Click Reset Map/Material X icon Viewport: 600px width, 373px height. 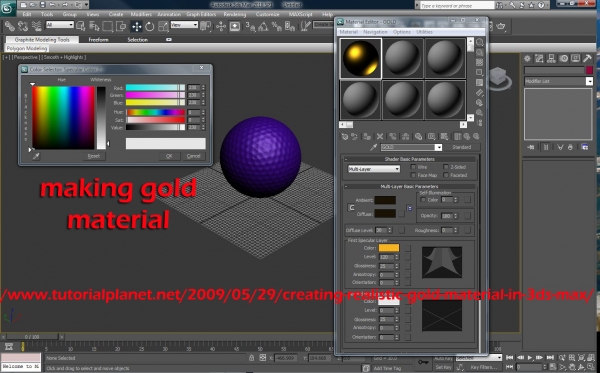coord(380,137)
